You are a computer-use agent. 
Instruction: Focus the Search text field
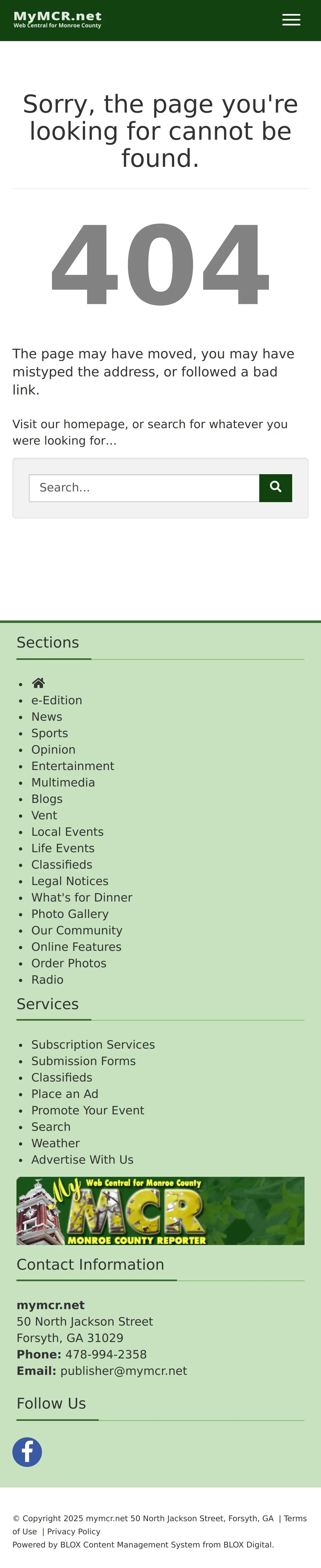point(144,488)
